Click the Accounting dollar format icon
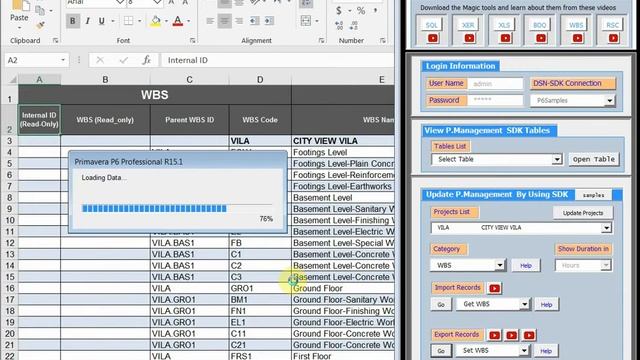Image resolution: width=640 pixels, height=360 pixels. pos(339,10)
